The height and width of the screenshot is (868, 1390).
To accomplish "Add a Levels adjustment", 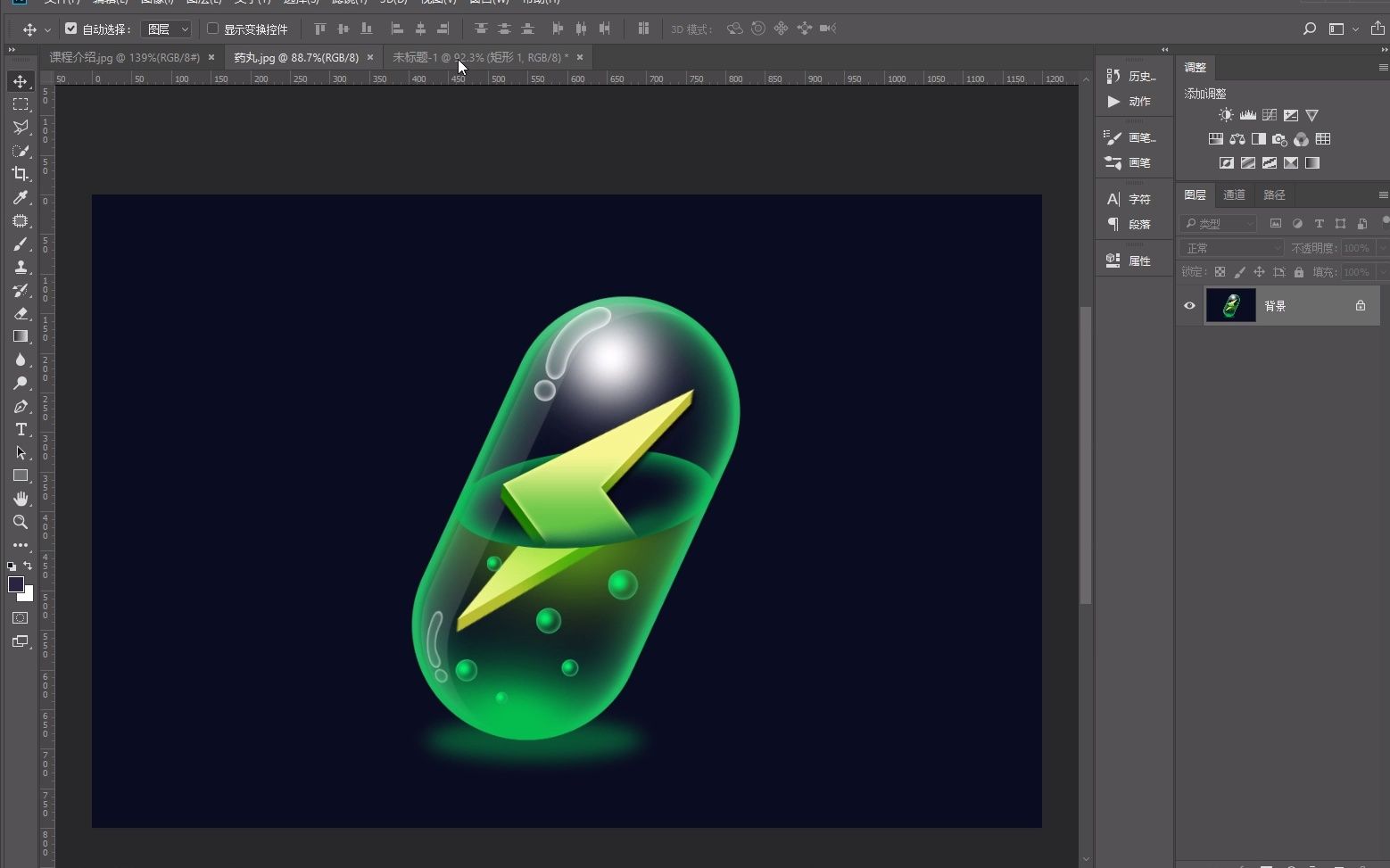I will (x=1247, y=115).
